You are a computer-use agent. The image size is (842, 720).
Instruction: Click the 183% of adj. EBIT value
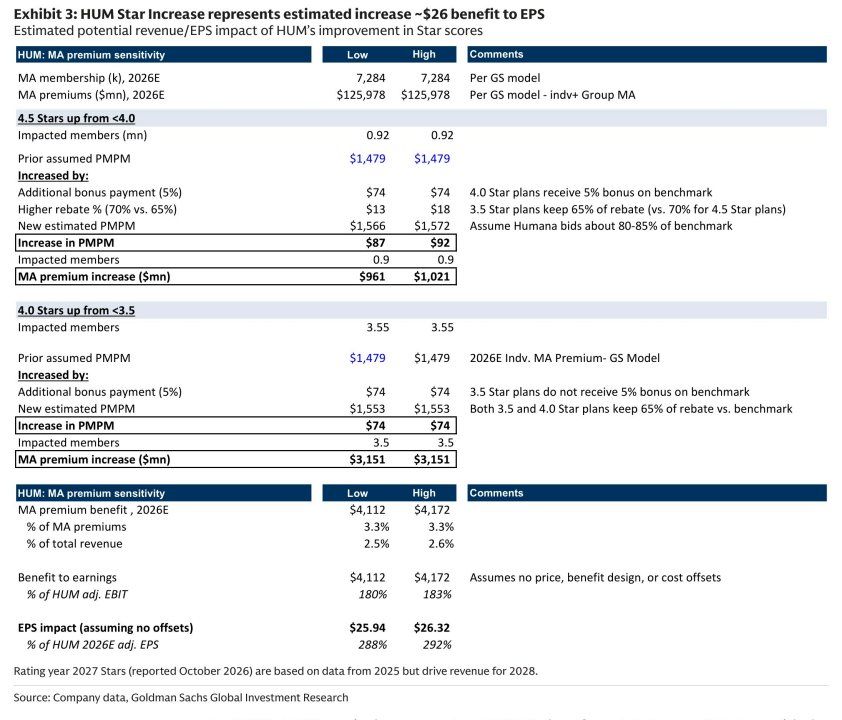click(438, 594)
